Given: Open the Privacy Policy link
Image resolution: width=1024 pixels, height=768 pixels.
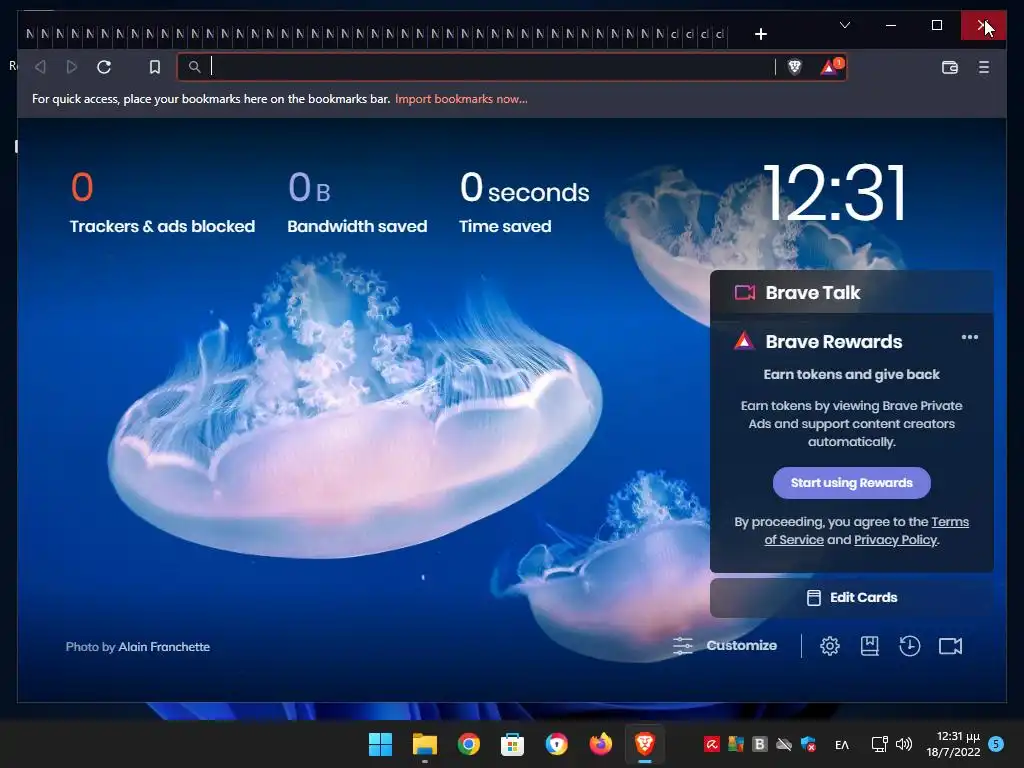Looking at the screenshot, I should (895, 540).
